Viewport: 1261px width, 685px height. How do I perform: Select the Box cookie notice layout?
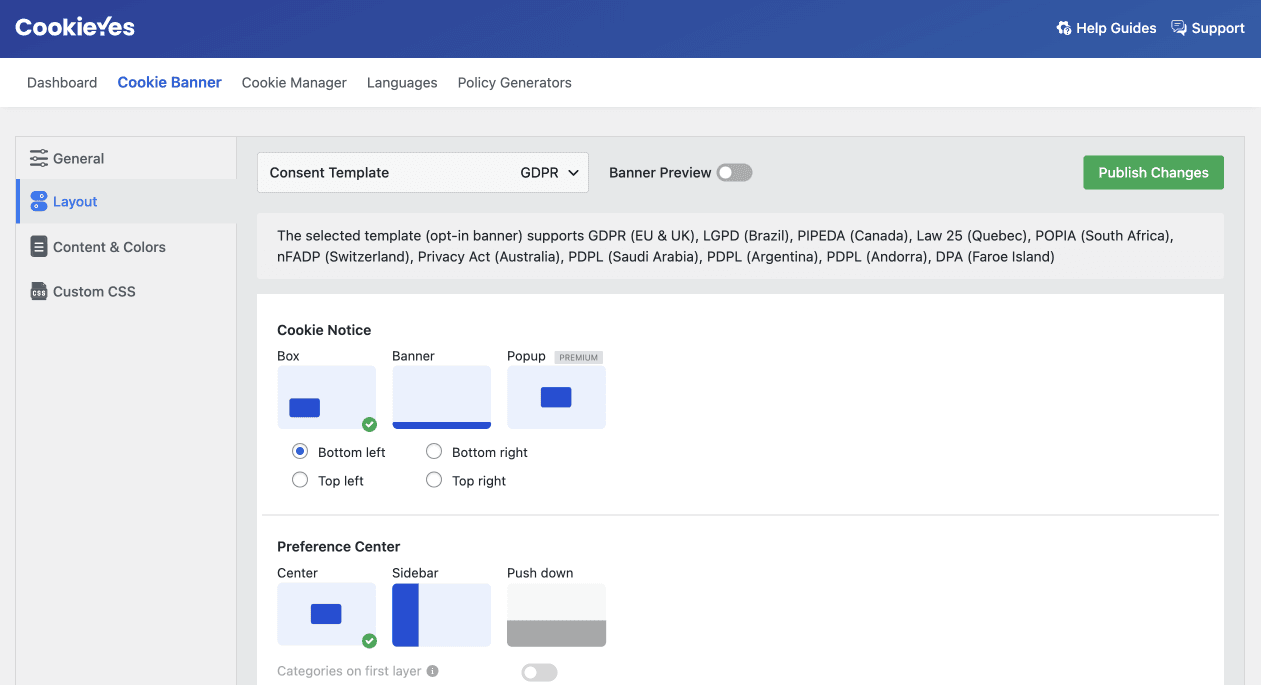[327, 397]
